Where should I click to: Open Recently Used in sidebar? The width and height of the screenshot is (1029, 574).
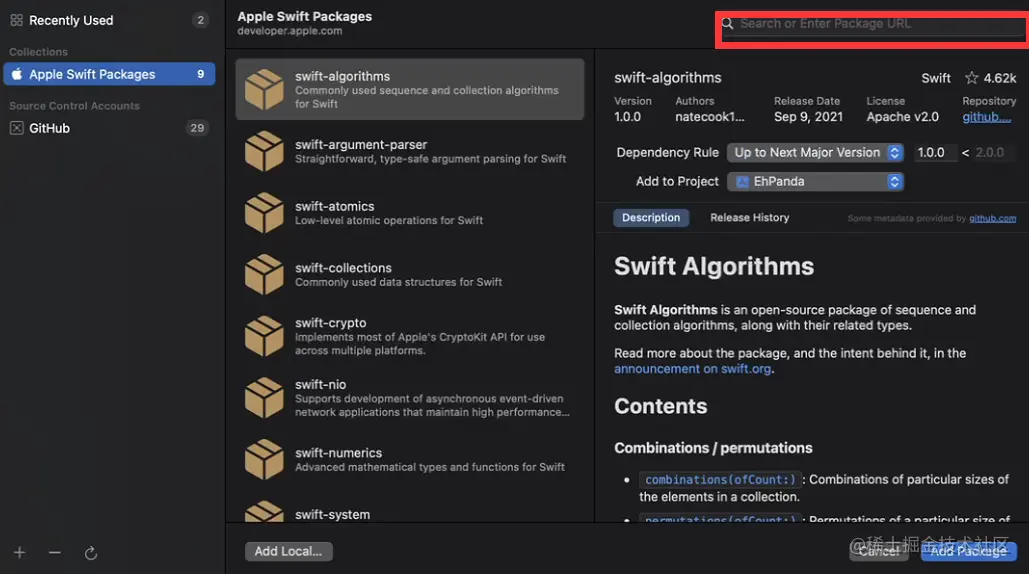(108, 20)
